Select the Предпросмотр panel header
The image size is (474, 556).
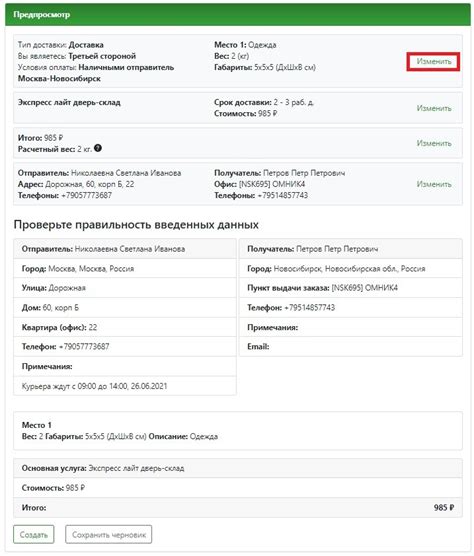[x=238, y=15]
